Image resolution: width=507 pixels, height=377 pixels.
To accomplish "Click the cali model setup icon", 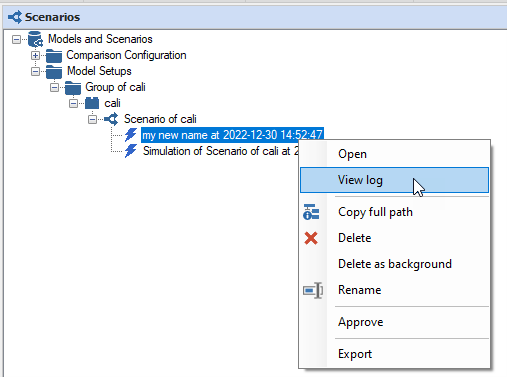I will [92, 103].
